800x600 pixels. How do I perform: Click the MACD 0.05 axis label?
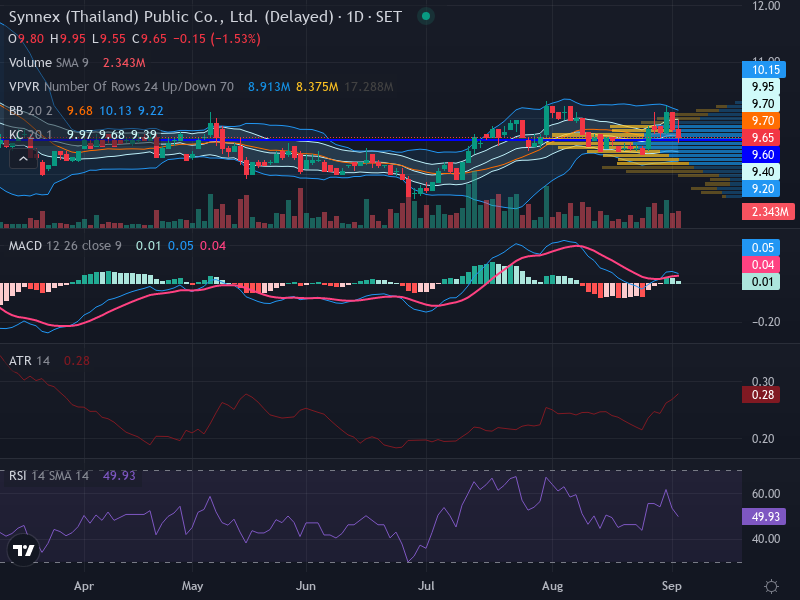[x=761, y=248]
